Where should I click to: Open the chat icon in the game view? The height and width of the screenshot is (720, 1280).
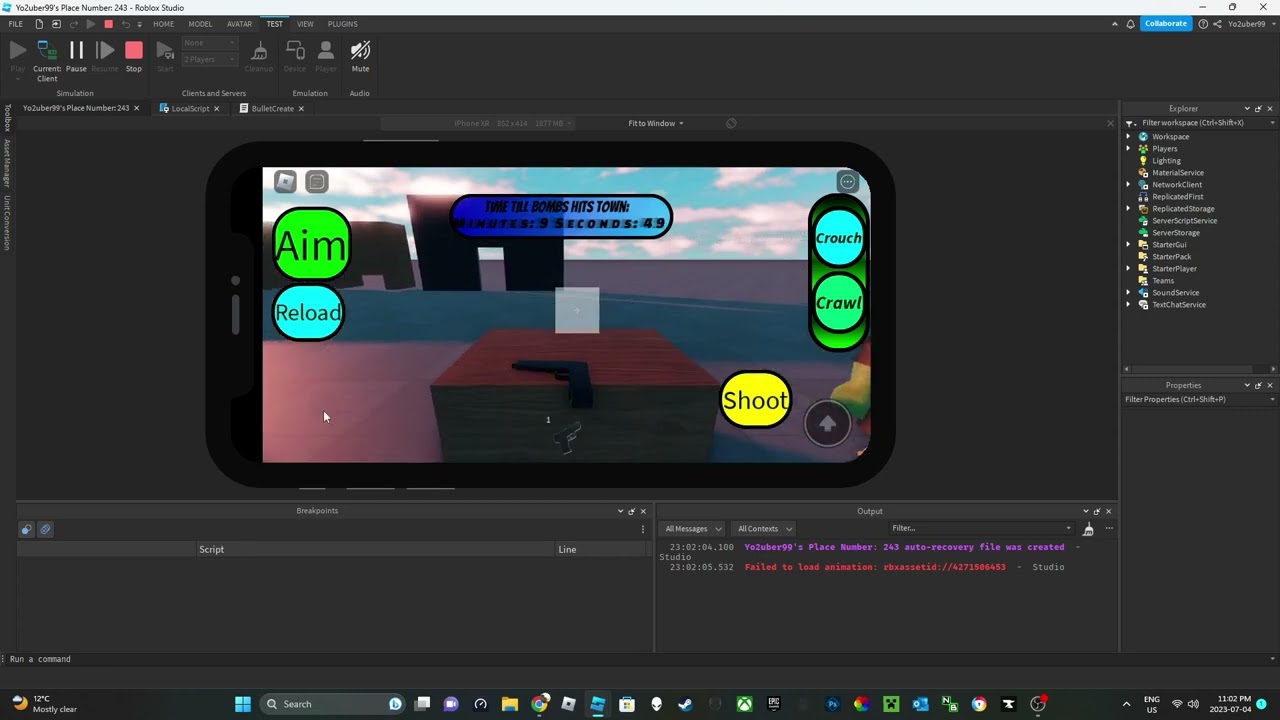[x=317, y=181]
